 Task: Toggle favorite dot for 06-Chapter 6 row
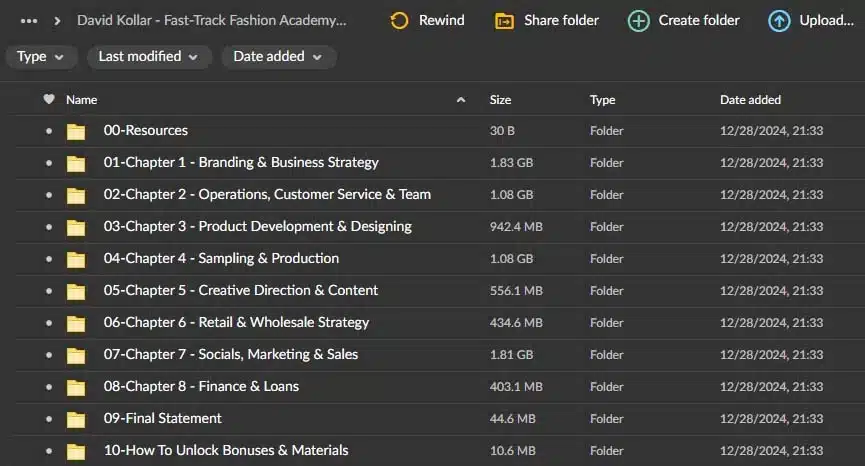[x=49, y=323]
